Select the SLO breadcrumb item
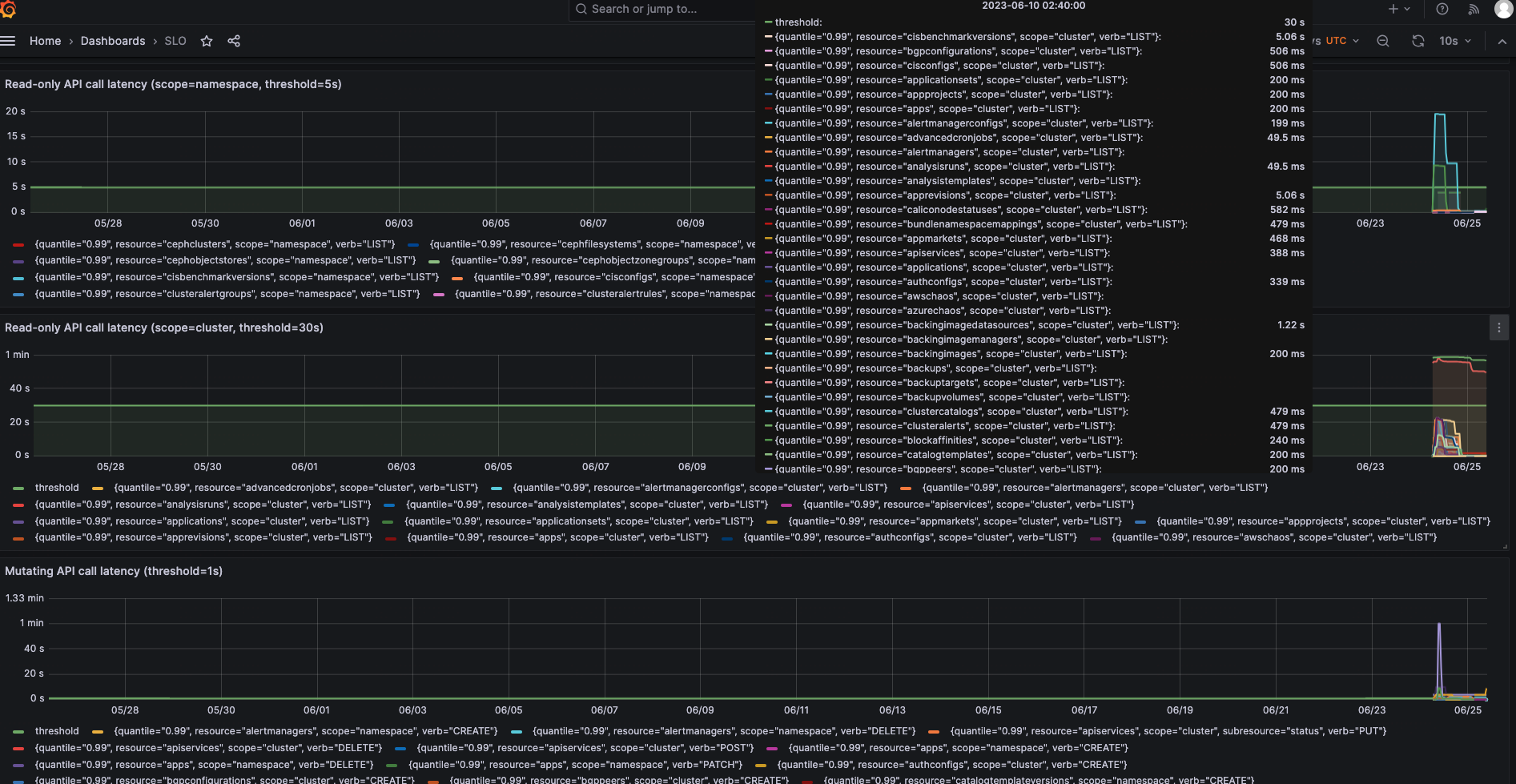This screenshot has height=784, width=1516. 175,41
